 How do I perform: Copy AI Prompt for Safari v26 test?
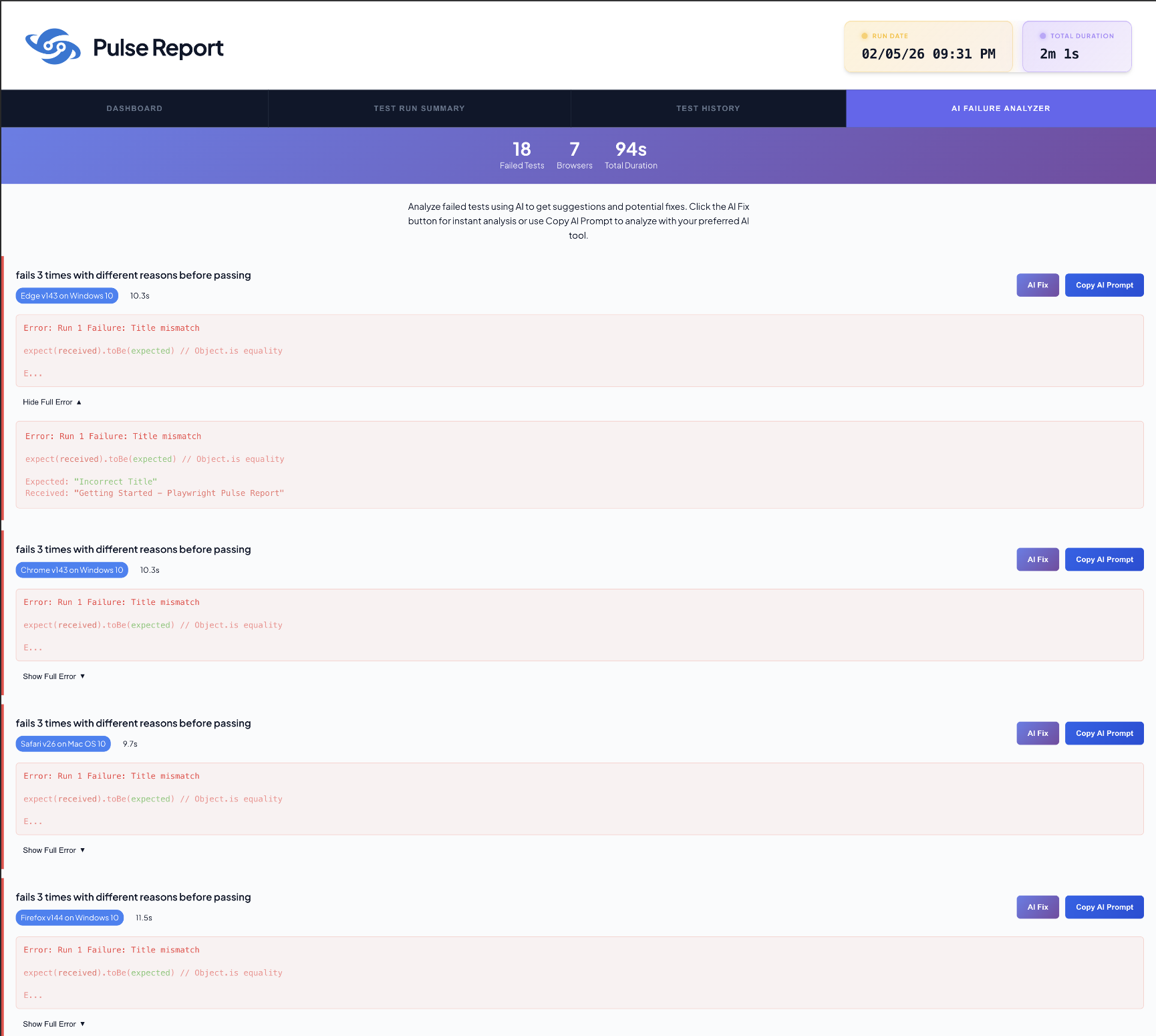tap(1104, 733)
